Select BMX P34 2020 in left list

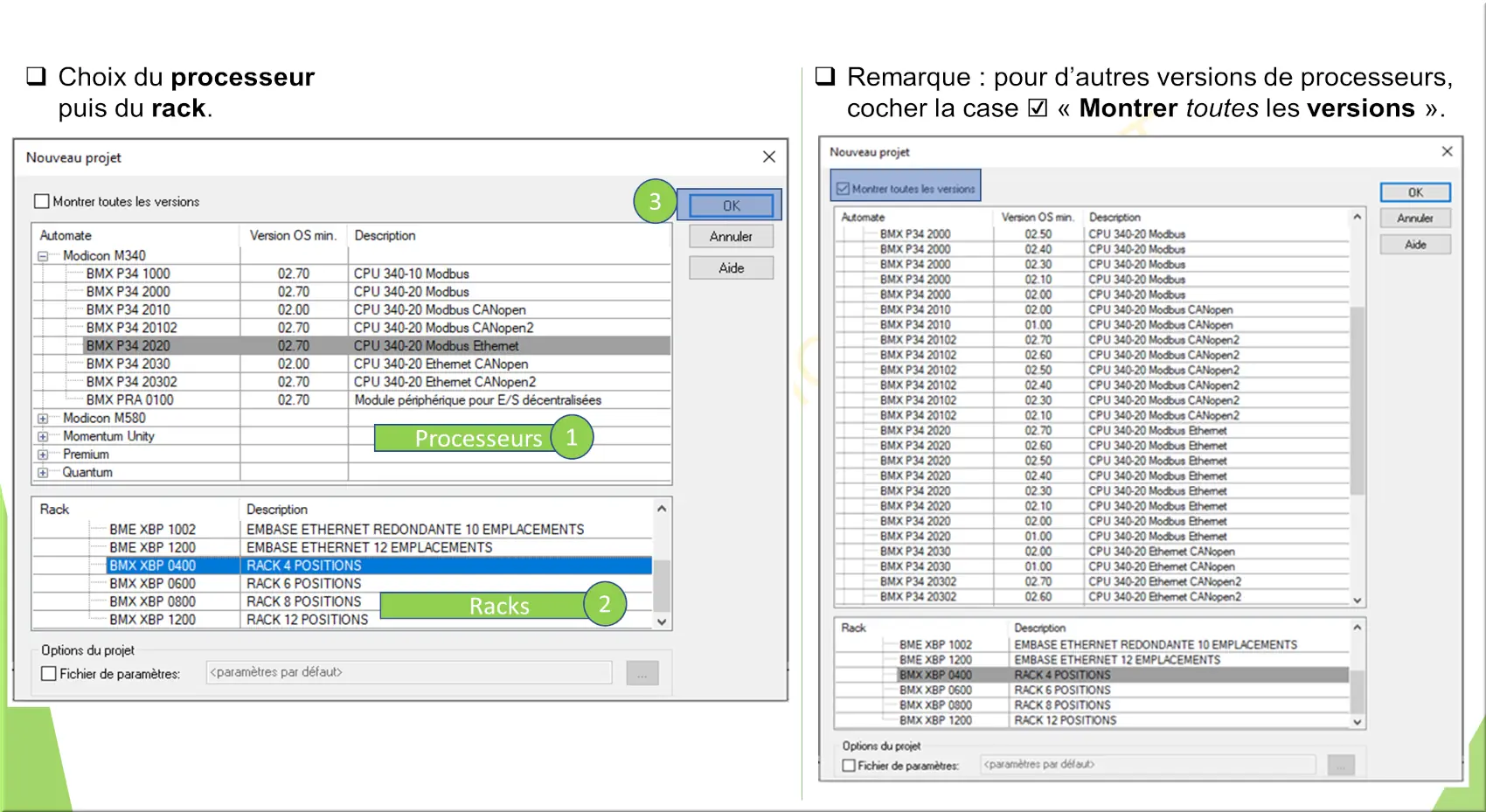[x=128, y=345]
